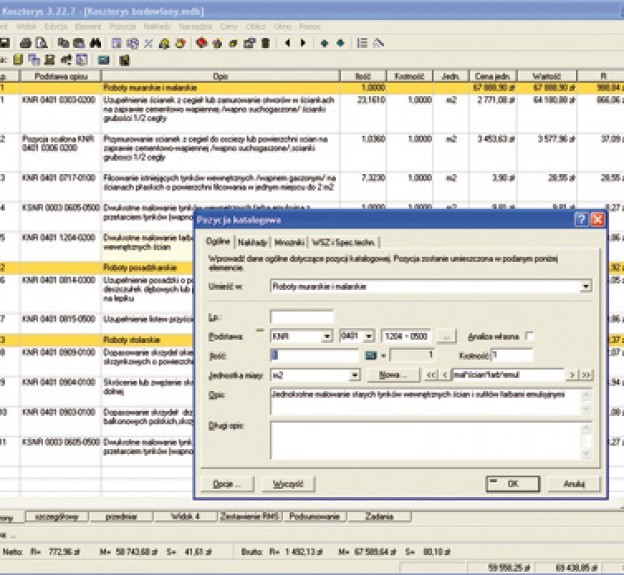Switch to the przedmiar bottom tab

click(x=121, y=517)
